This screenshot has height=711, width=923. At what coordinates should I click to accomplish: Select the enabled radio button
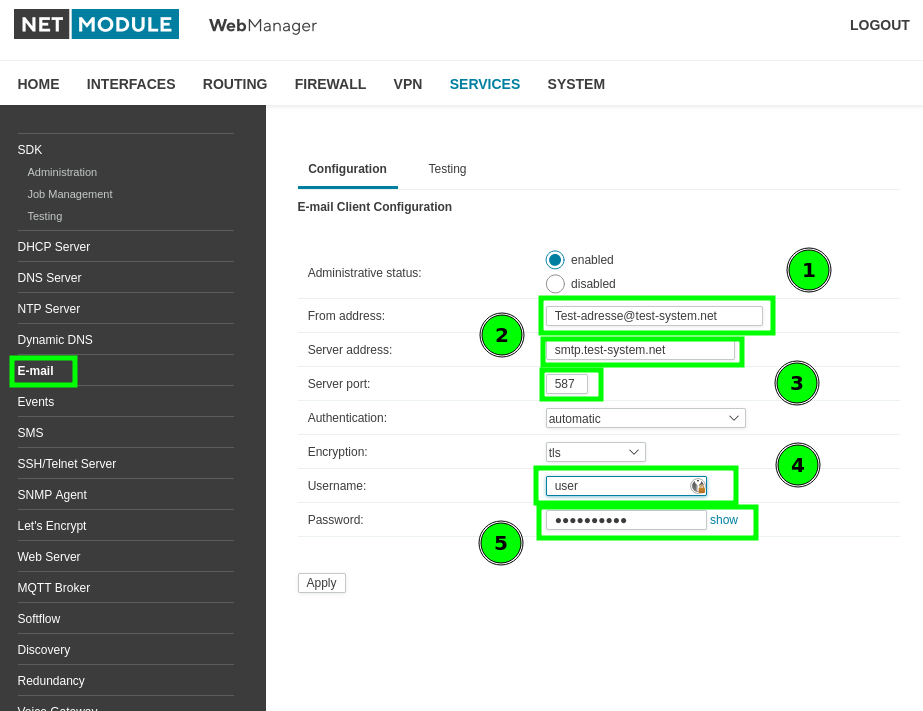click(555, 259)
